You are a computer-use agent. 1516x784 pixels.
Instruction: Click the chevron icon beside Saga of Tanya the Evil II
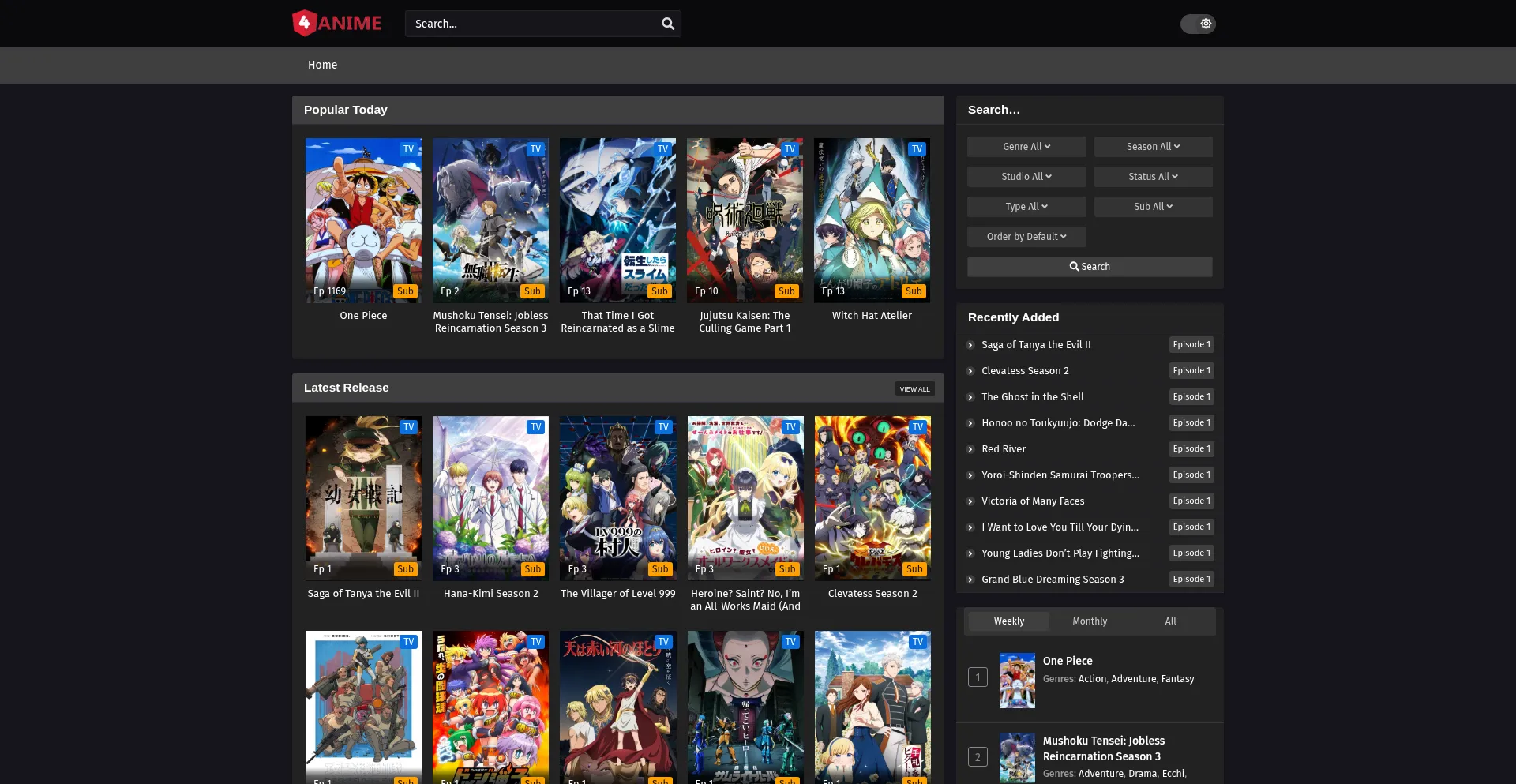click(970, 345)
